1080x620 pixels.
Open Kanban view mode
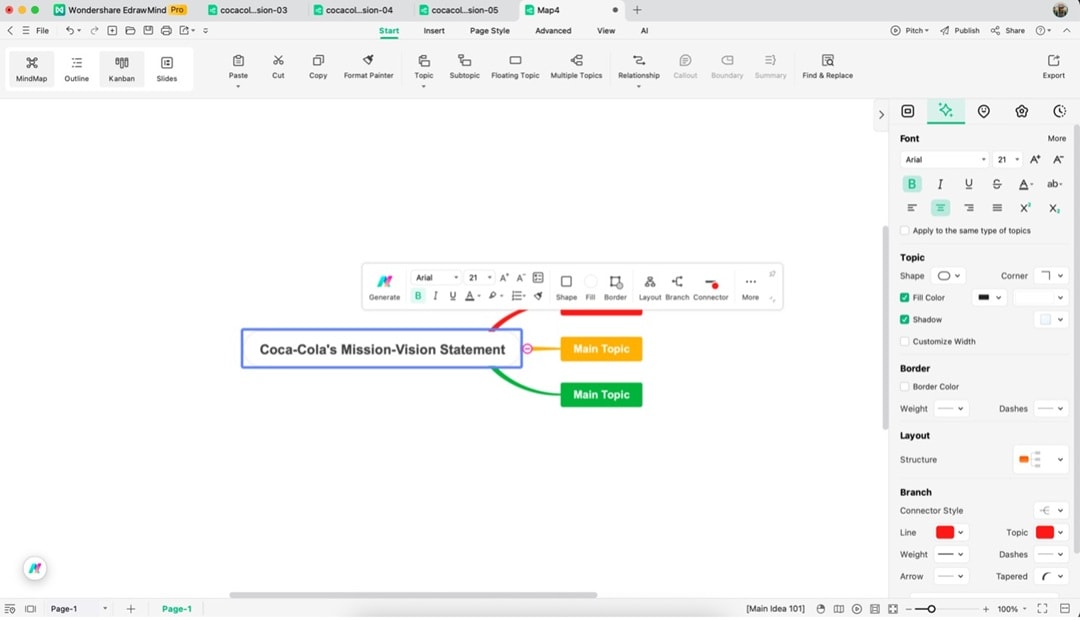tap(122, 69)
